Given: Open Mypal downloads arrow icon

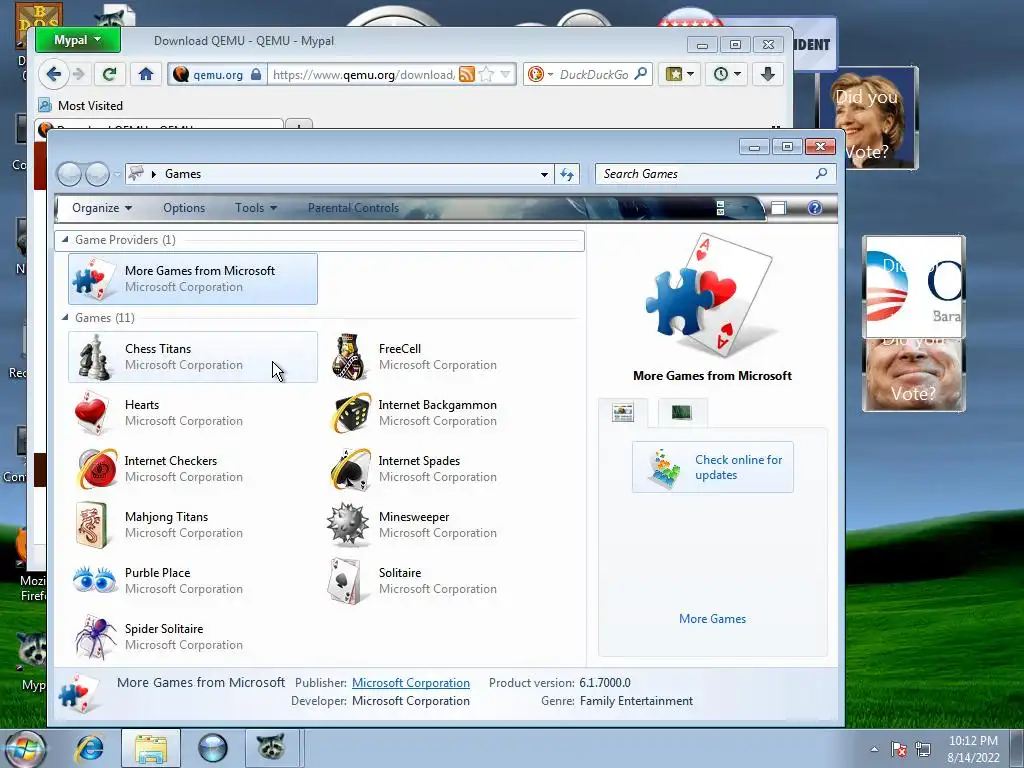Looking at the screenshot, I should point(768,74).
